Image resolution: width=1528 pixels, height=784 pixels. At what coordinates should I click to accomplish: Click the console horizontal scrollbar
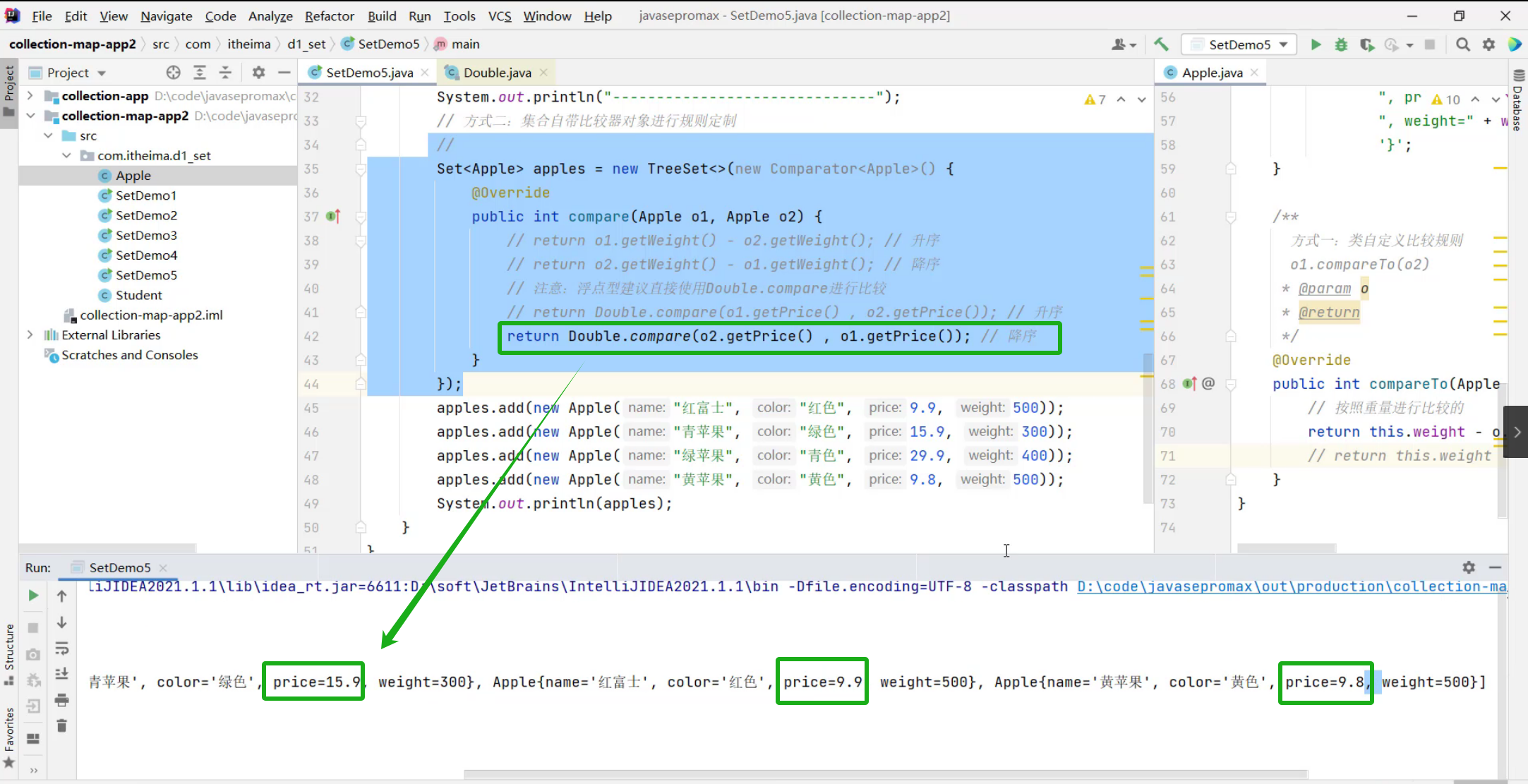(x=885, y=774)
